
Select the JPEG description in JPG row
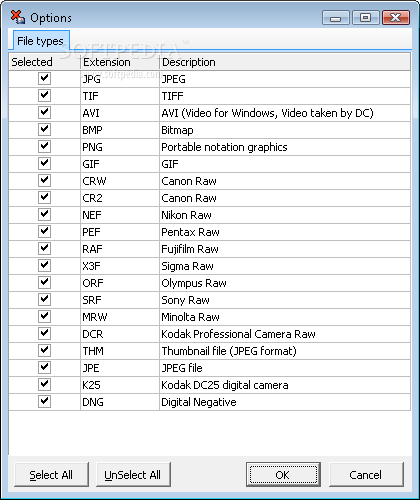coord(174,79)
